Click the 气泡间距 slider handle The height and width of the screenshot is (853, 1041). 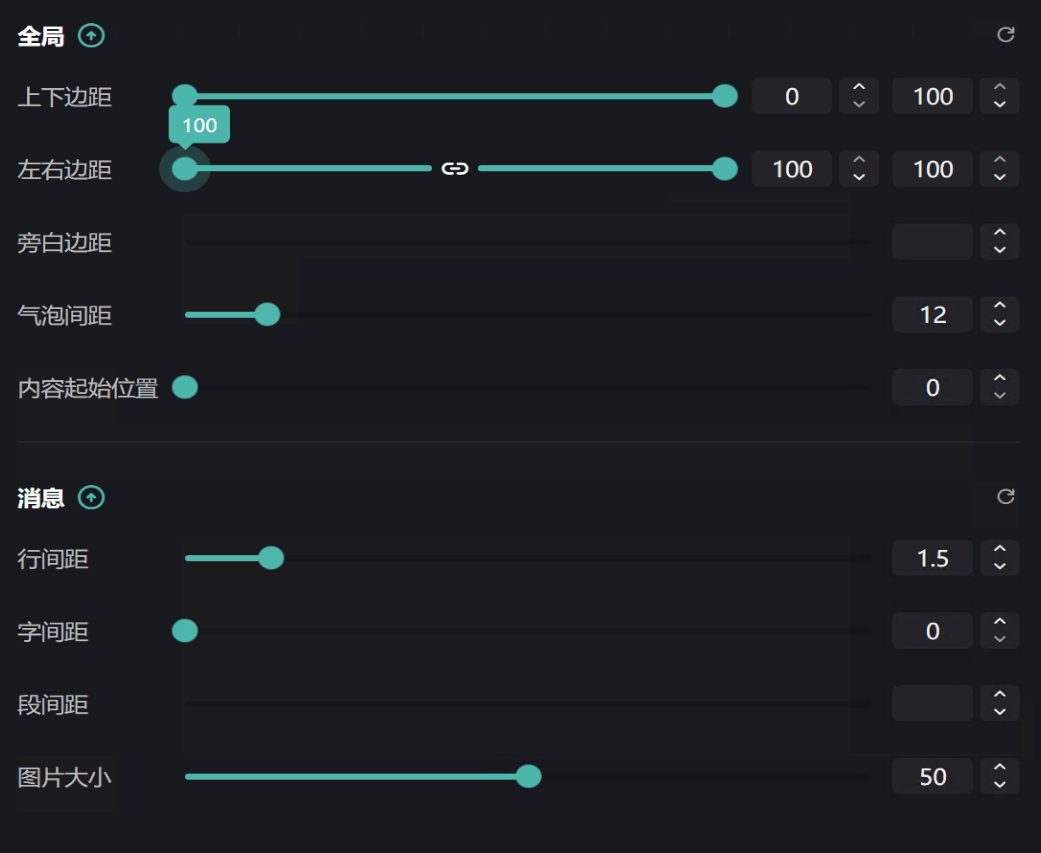point(267,315)
